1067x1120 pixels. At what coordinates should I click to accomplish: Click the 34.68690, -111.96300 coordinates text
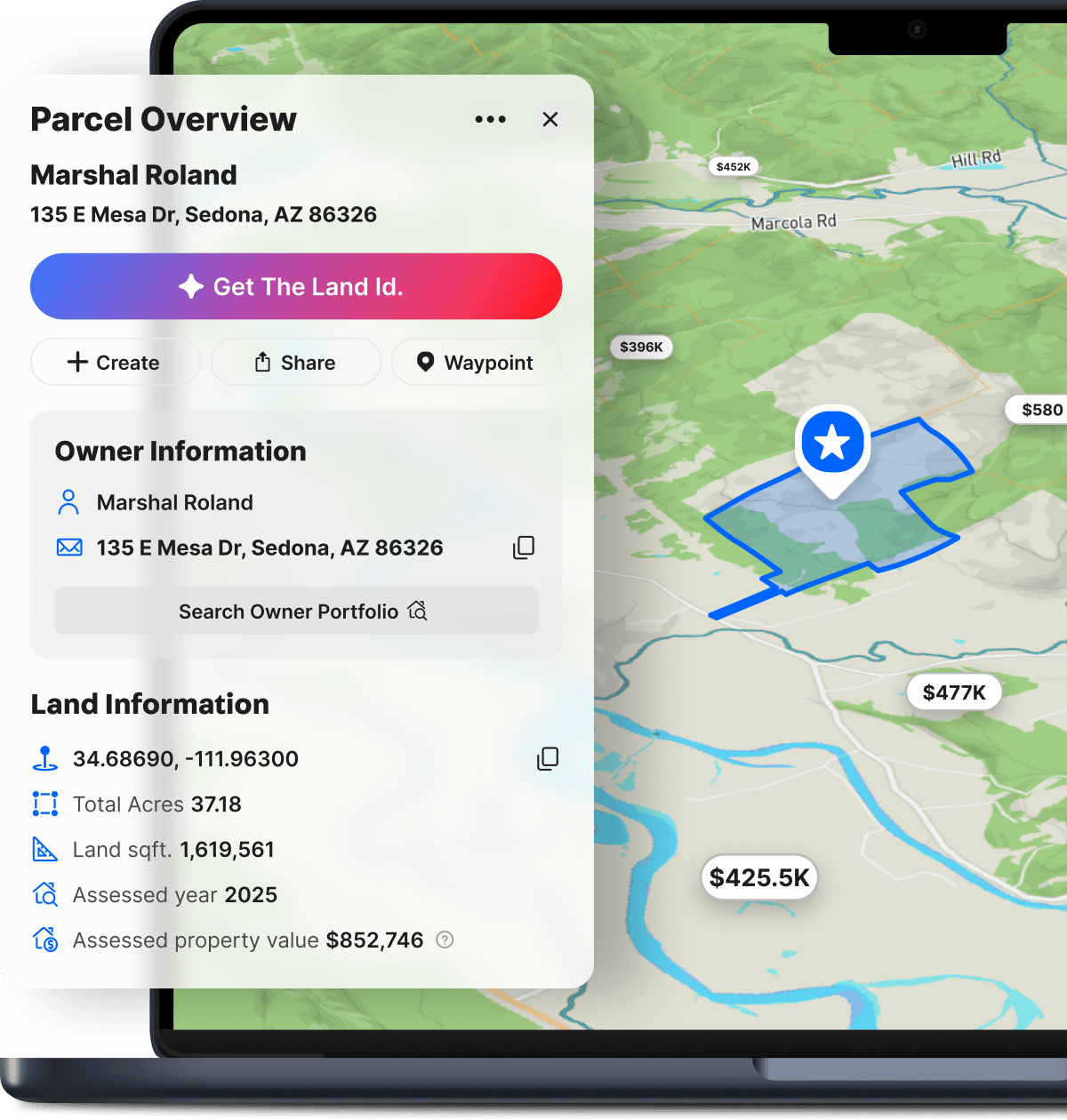click(x=186, y=758)
